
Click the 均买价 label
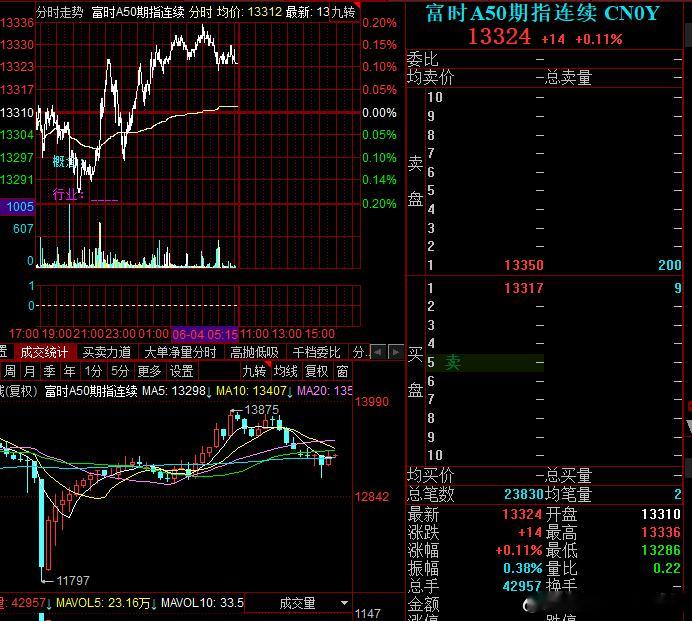(430, 475)
